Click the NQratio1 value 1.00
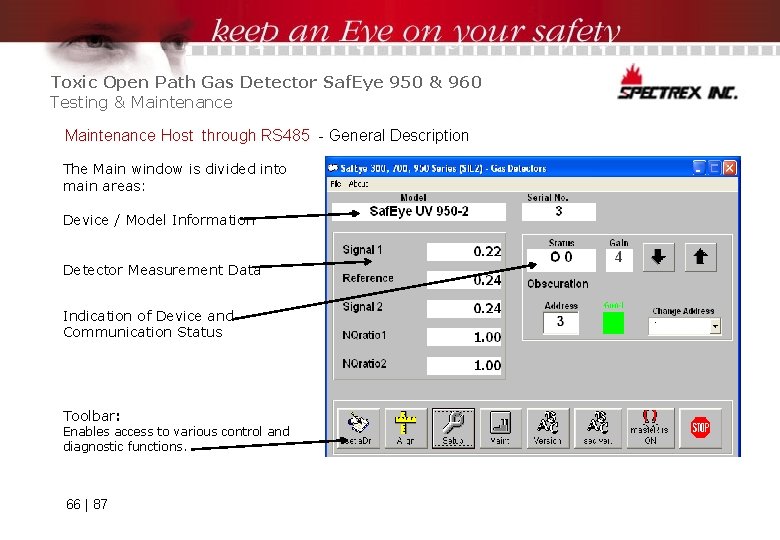Viewport: 780px width, 540px height. pyautogui.click(x=464, y=337)
